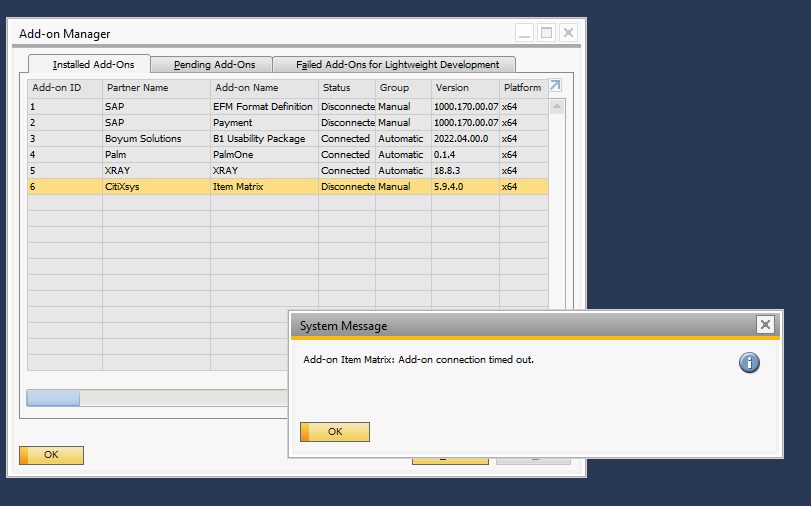Close the Add-on Manager window
This screenshot has width=811, height=506.
coord(568,33)
